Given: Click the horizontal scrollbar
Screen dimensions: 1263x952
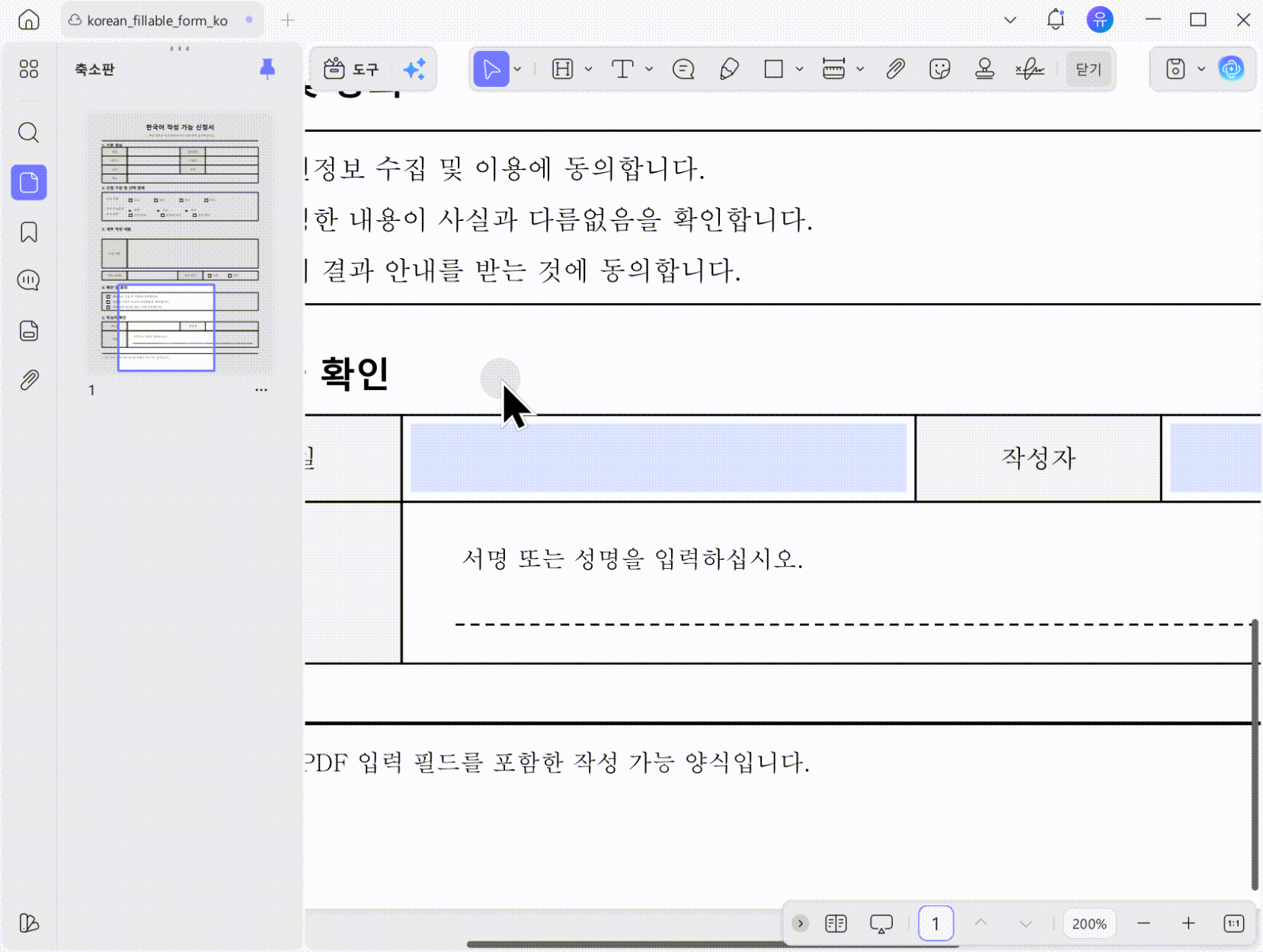Looking at the screenshot, I should (712, 944).
